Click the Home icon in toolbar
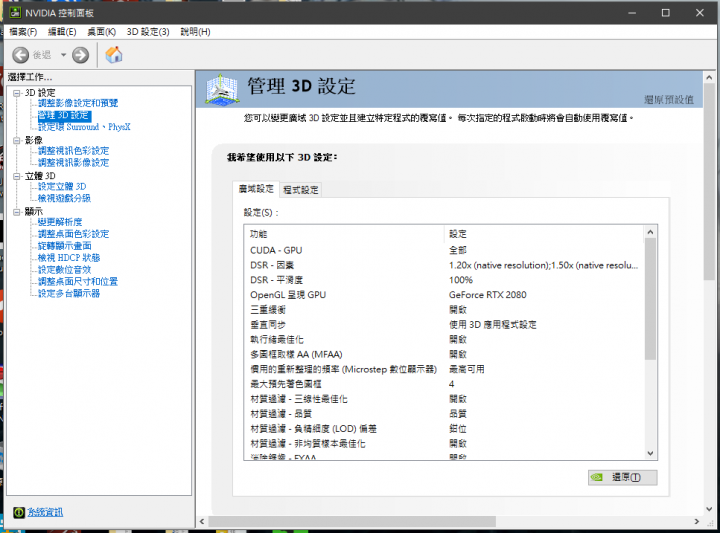The image size is (720, 533). tap(114, 55)
